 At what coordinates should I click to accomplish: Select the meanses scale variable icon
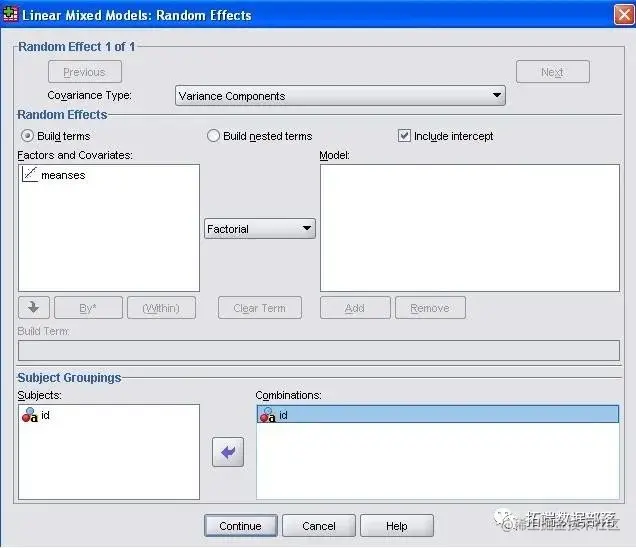coord(30,174)
